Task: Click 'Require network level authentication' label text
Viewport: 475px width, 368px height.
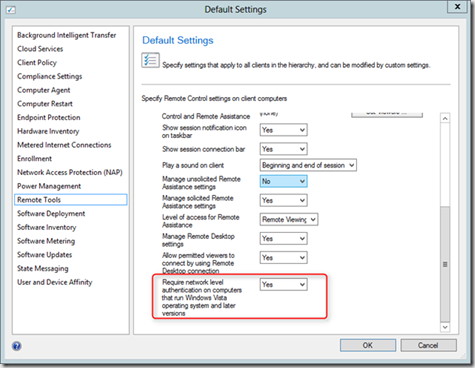Action: point(202,298)
